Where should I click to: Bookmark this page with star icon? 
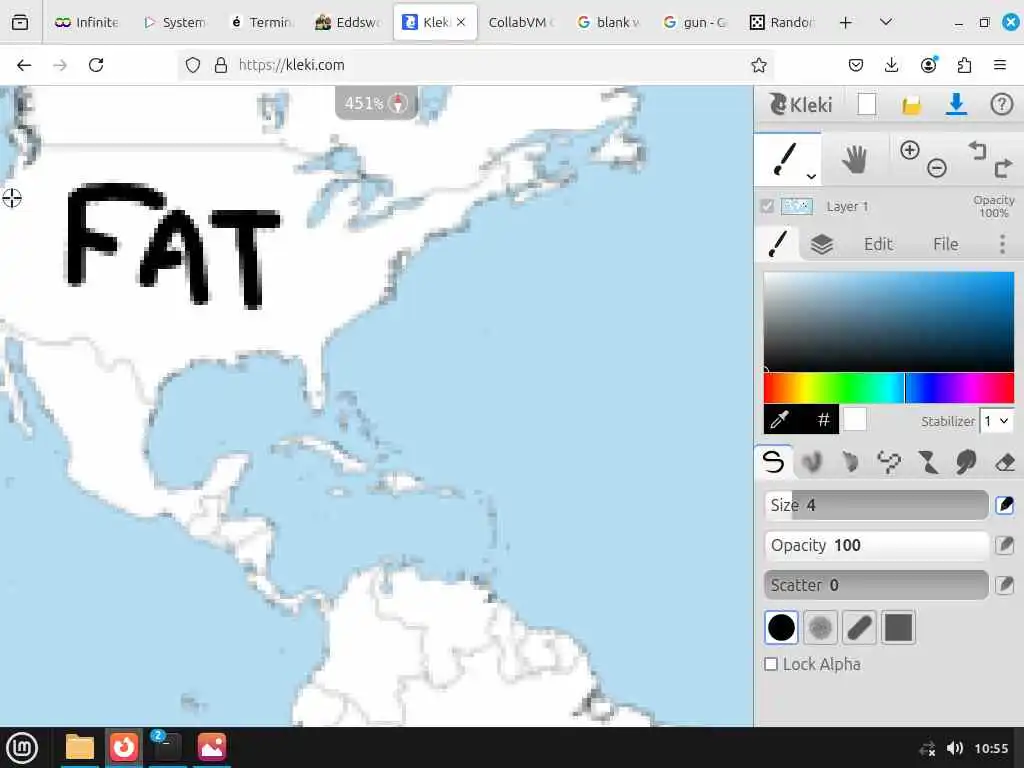pos(758,65)
